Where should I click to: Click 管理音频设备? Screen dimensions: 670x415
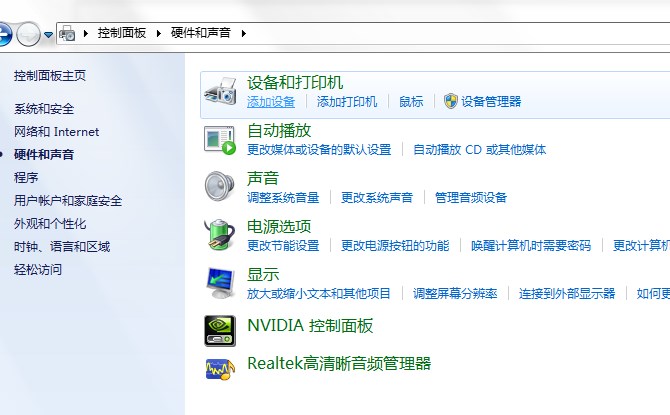coord(471,197)
